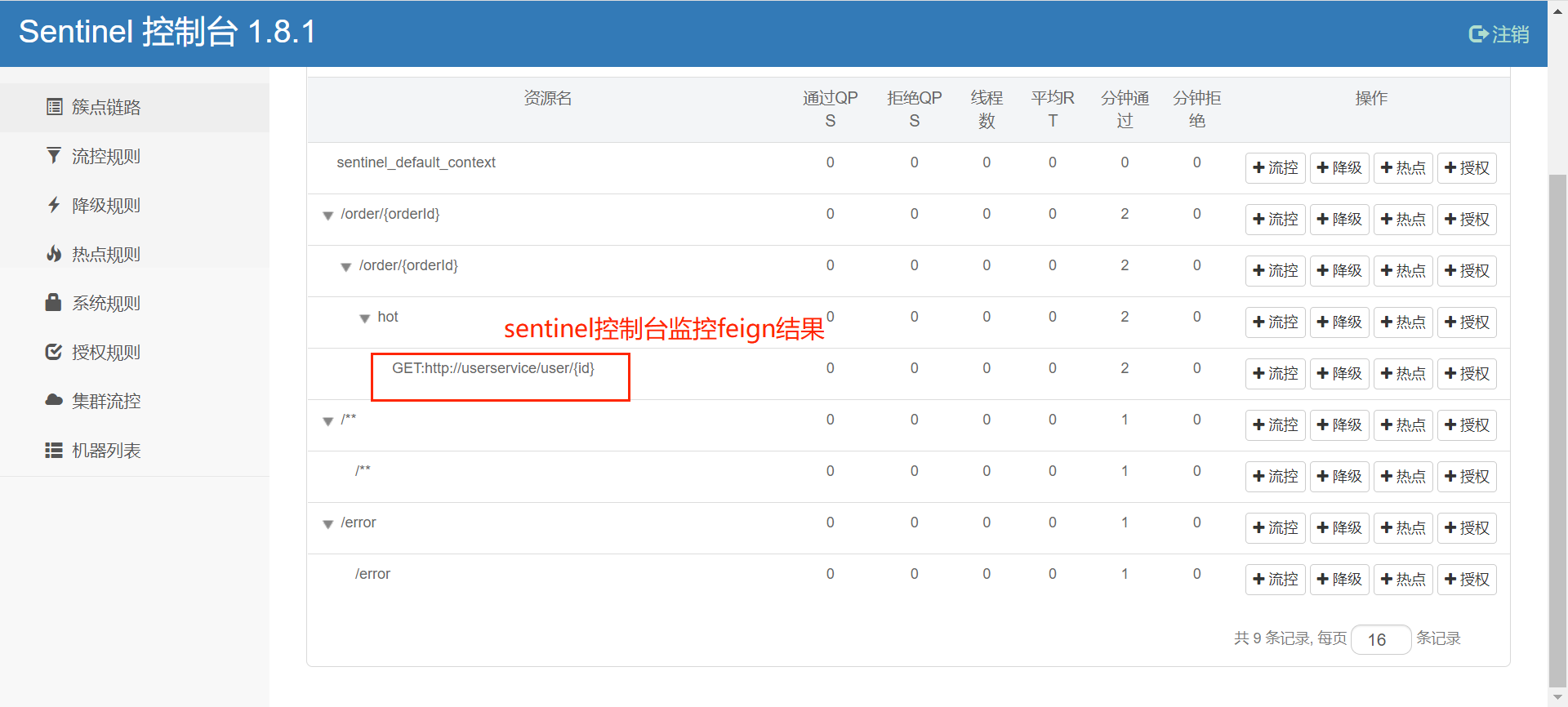Add 热点 rule for top-level /error row
This screenshot has height=707, width=1568.
tap(1403, 528)
